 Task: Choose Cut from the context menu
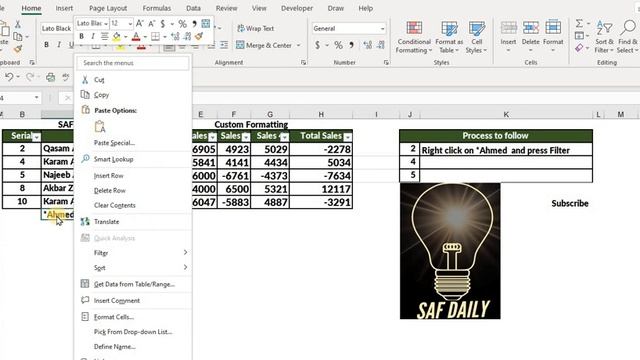point(133,80)
